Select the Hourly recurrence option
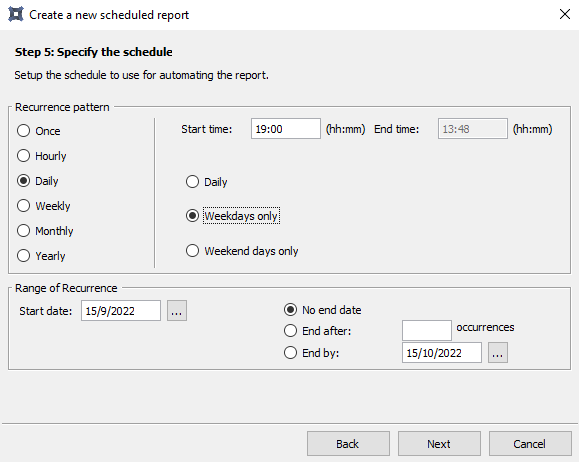The height and width of the screenshot is (462, 579). pos(42,156)
